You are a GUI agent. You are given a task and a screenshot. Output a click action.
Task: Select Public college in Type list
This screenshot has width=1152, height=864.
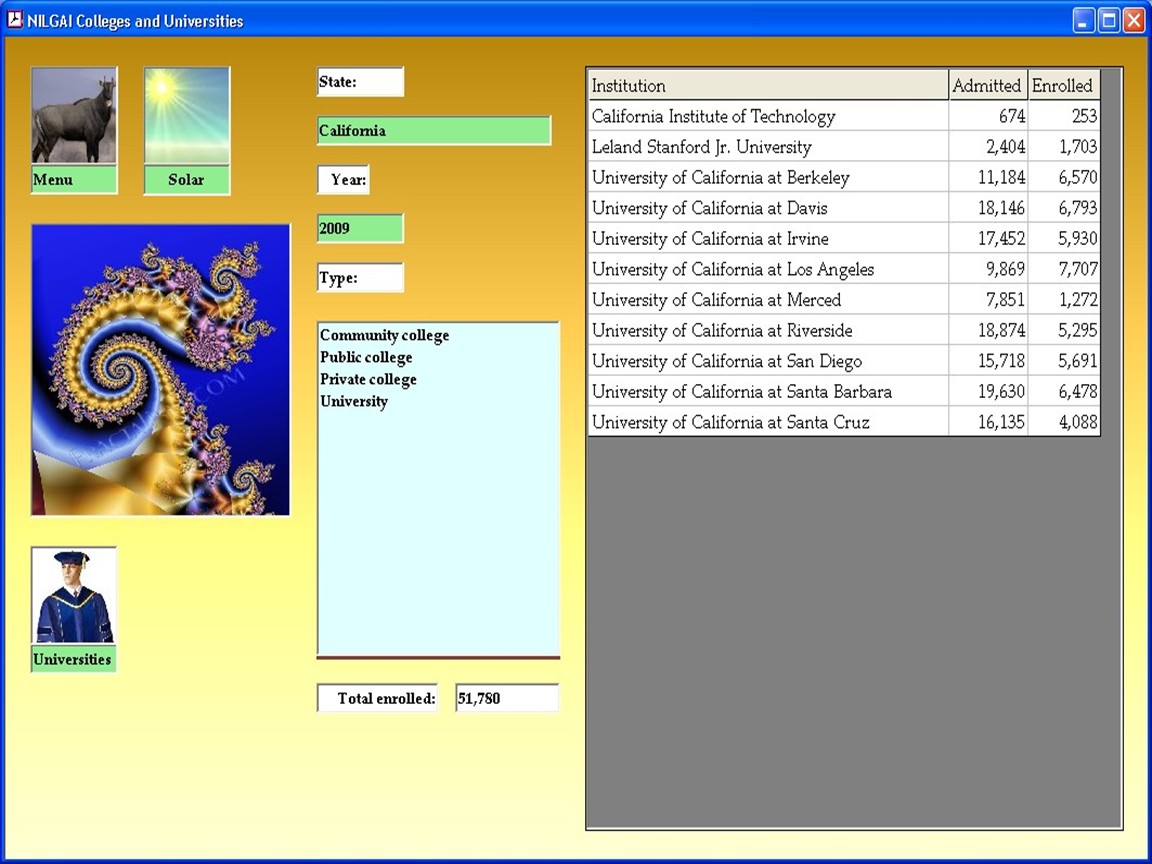(x=366, y=358)
